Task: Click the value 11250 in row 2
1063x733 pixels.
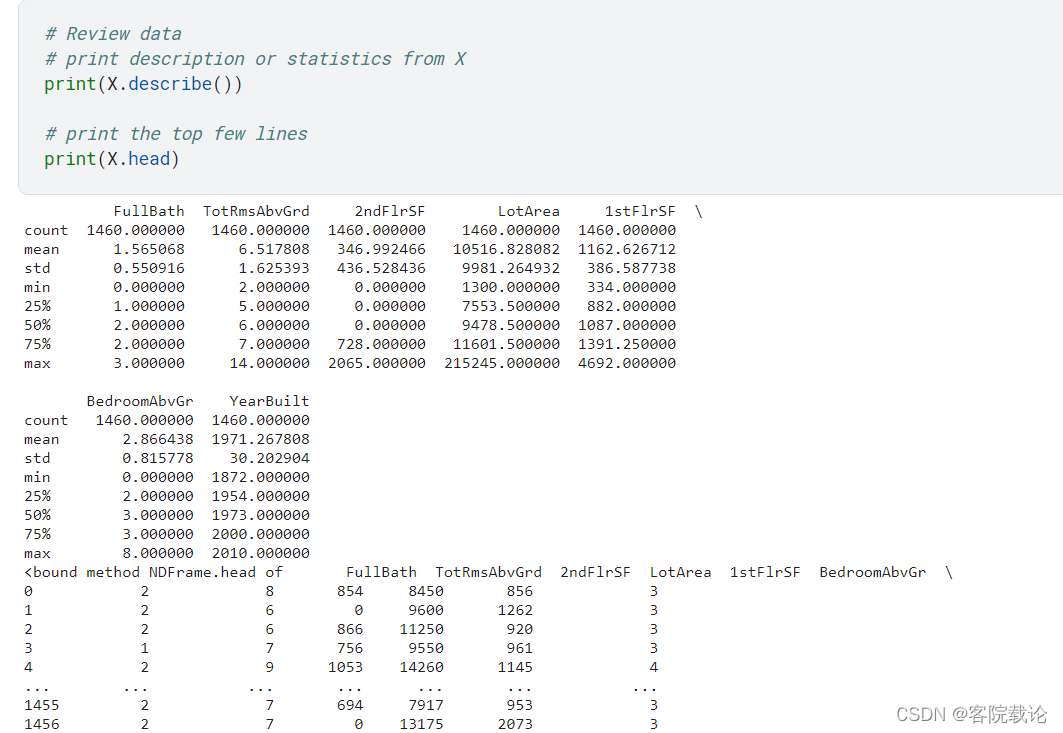Action: pyautogui.click(x=422, y=629)
